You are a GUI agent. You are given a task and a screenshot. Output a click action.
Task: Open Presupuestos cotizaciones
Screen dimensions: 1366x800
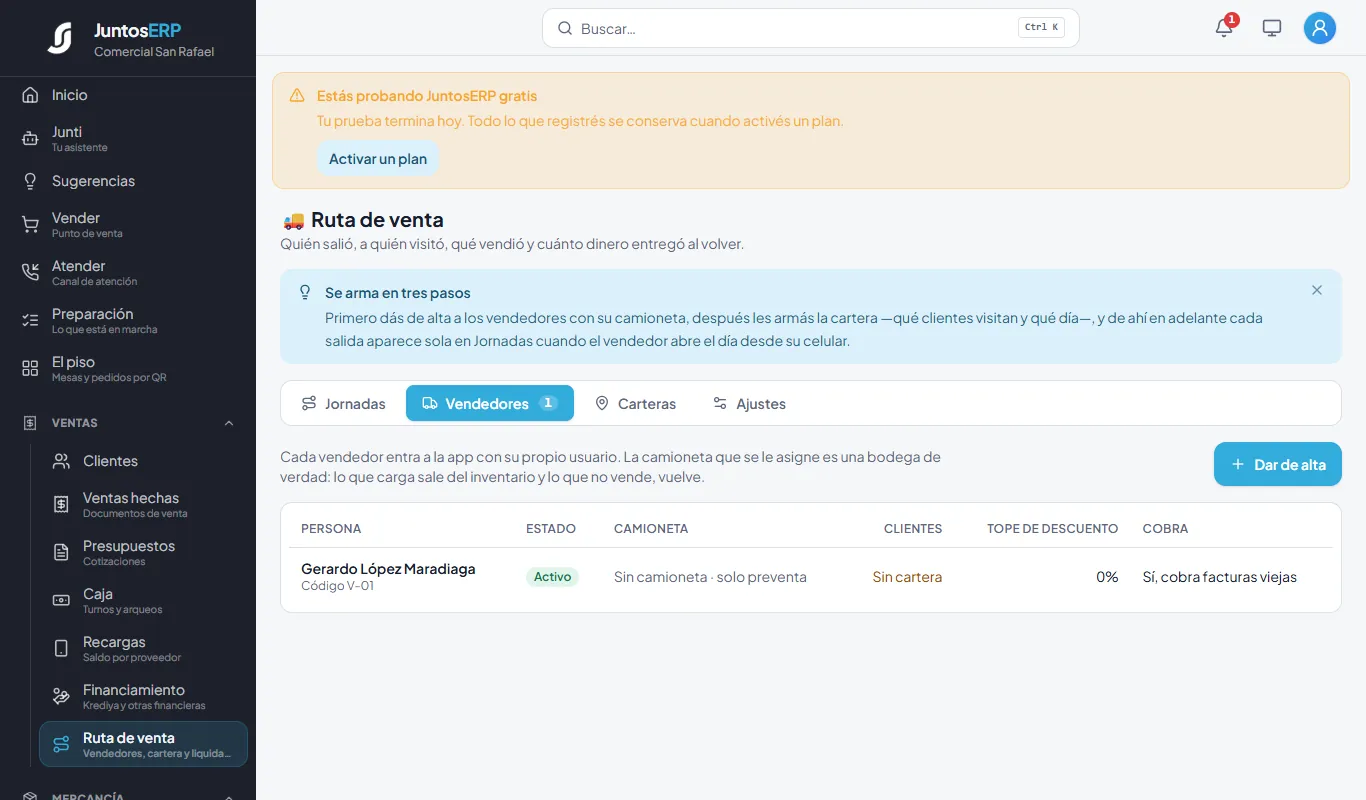[x=143, y=552]
